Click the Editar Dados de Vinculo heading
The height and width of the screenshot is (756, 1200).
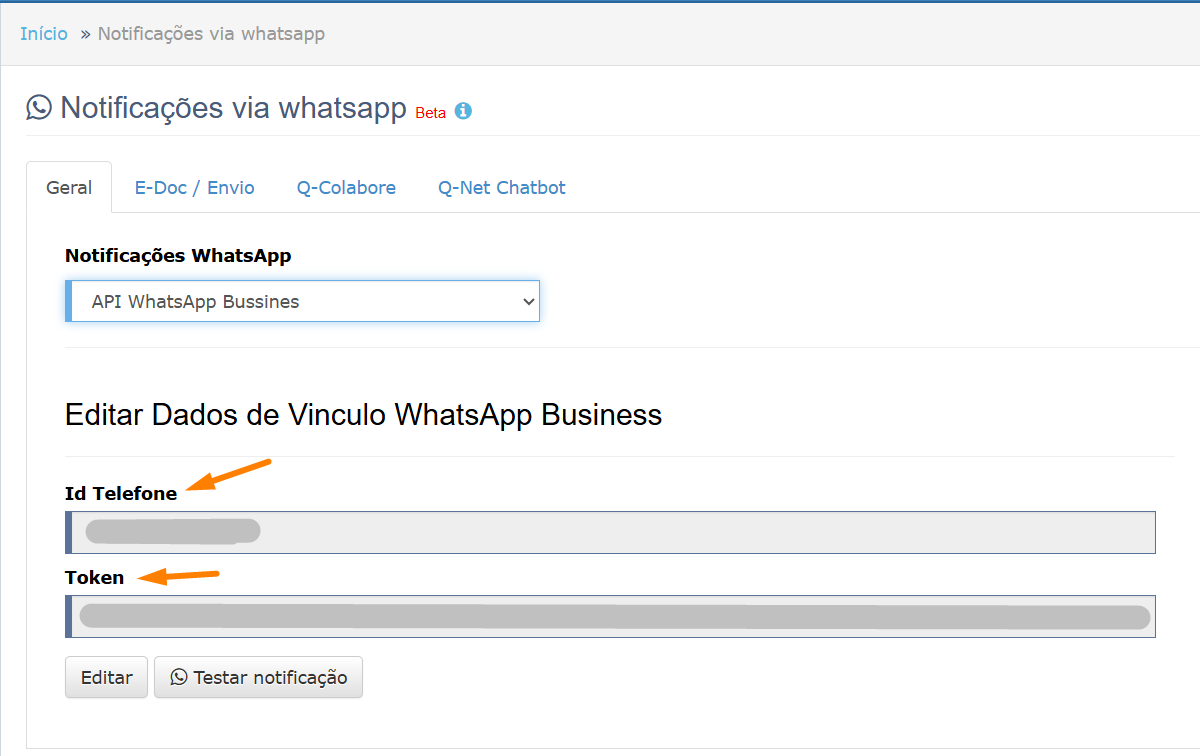click(363, 414)
